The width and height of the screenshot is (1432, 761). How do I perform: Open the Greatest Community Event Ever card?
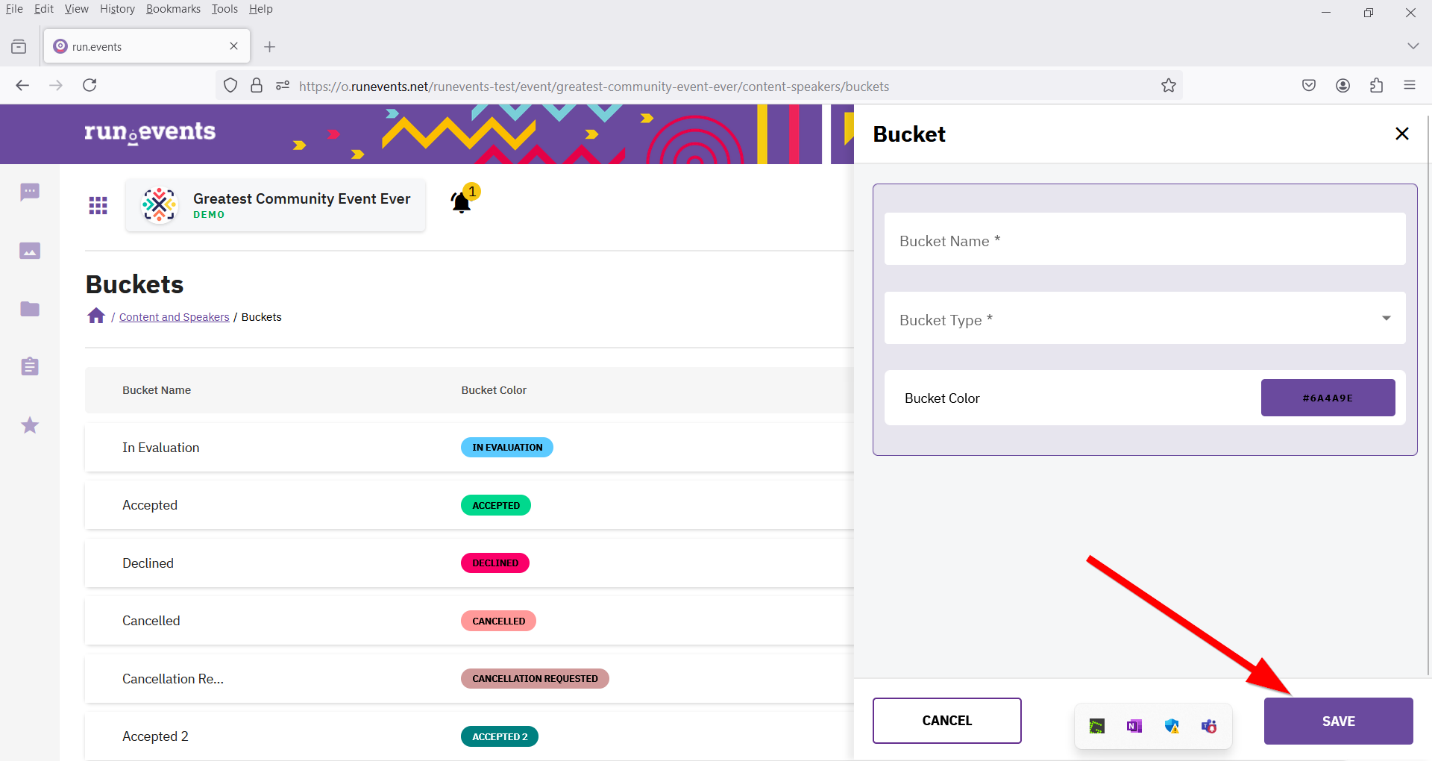point(275,205)
